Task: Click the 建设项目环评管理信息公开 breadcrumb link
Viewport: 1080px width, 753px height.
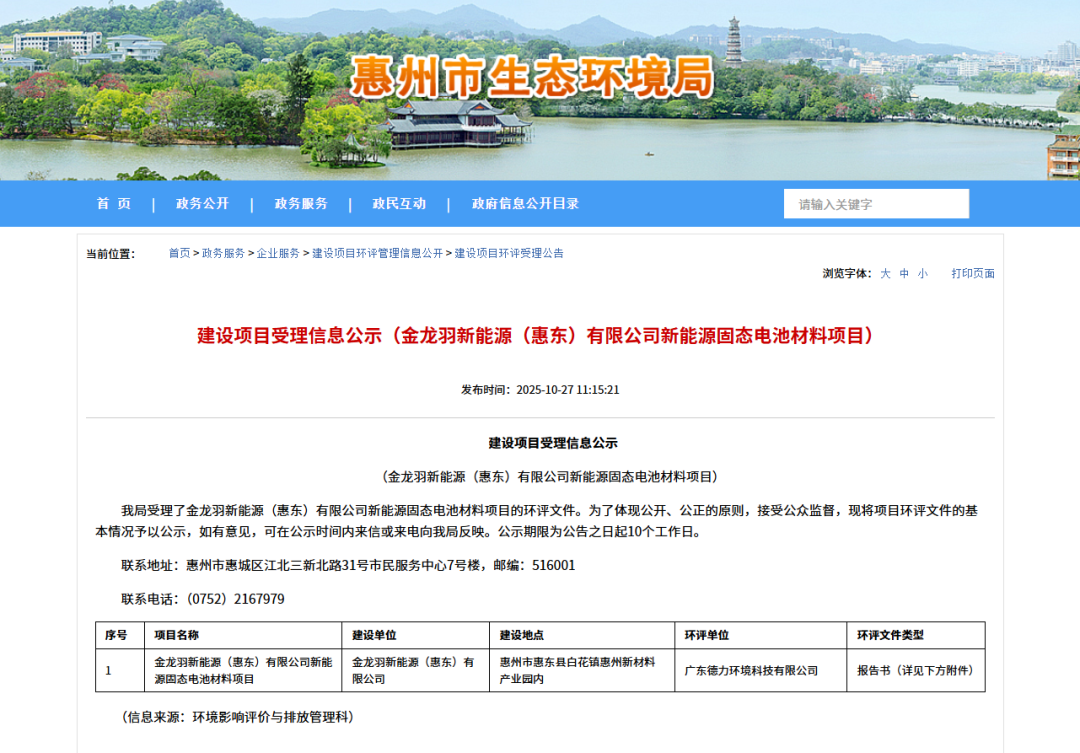Action: click(x=377, y=253)
